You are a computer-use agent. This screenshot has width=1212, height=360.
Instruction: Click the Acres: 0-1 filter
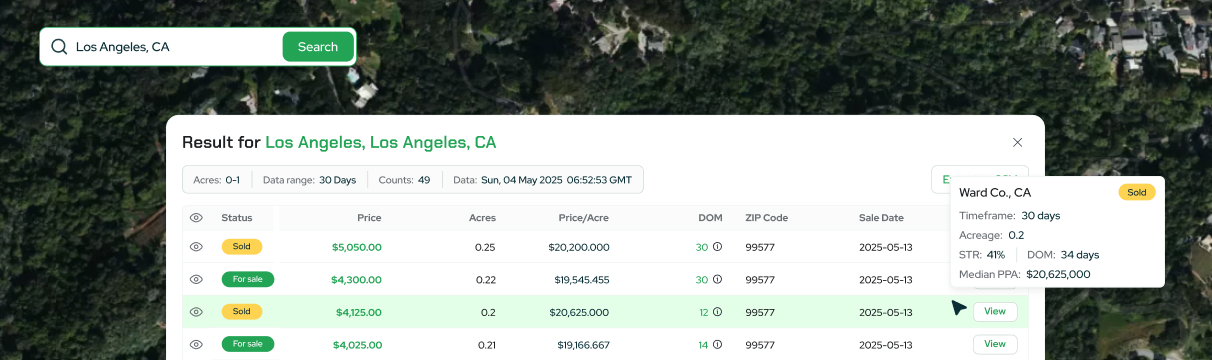216,180
